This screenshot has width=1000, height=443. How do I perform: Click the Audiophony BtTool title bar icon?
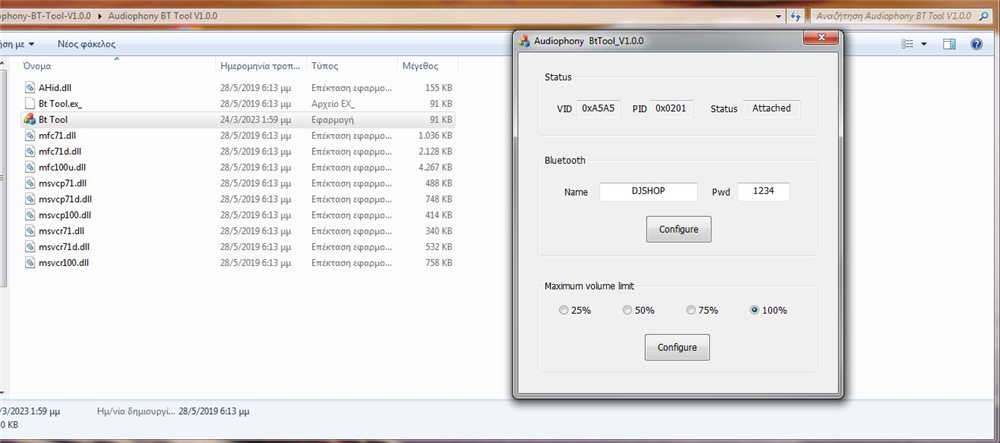point(524,41)
